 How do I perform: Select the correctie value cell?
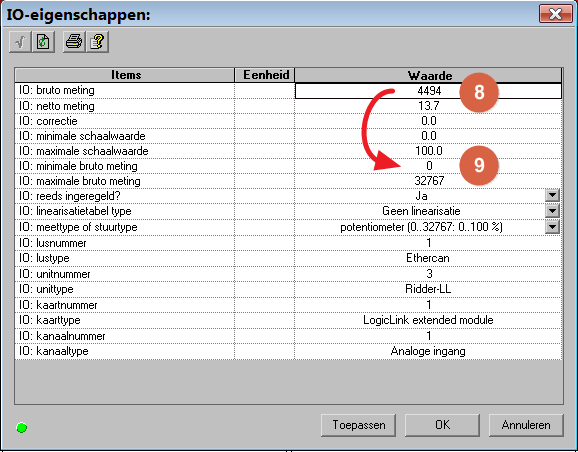(428, 121)
